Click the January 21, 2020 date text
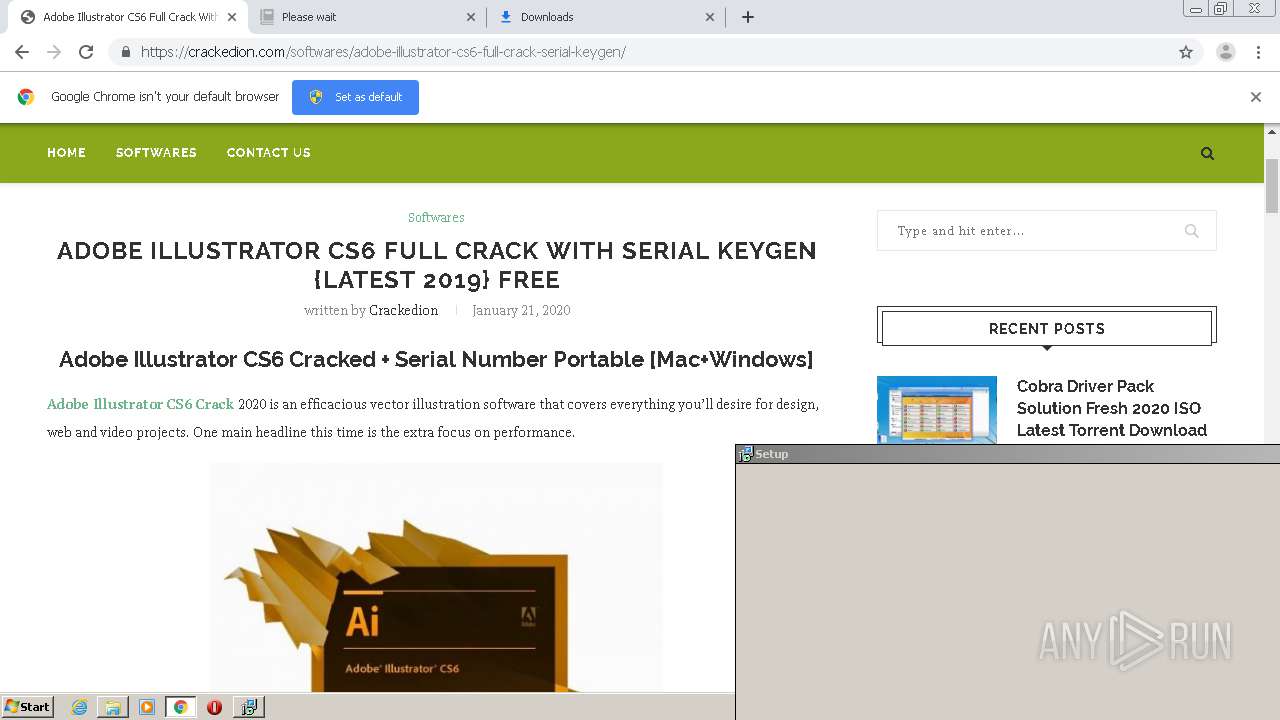 pyautogui.click(x=521, y=310)
